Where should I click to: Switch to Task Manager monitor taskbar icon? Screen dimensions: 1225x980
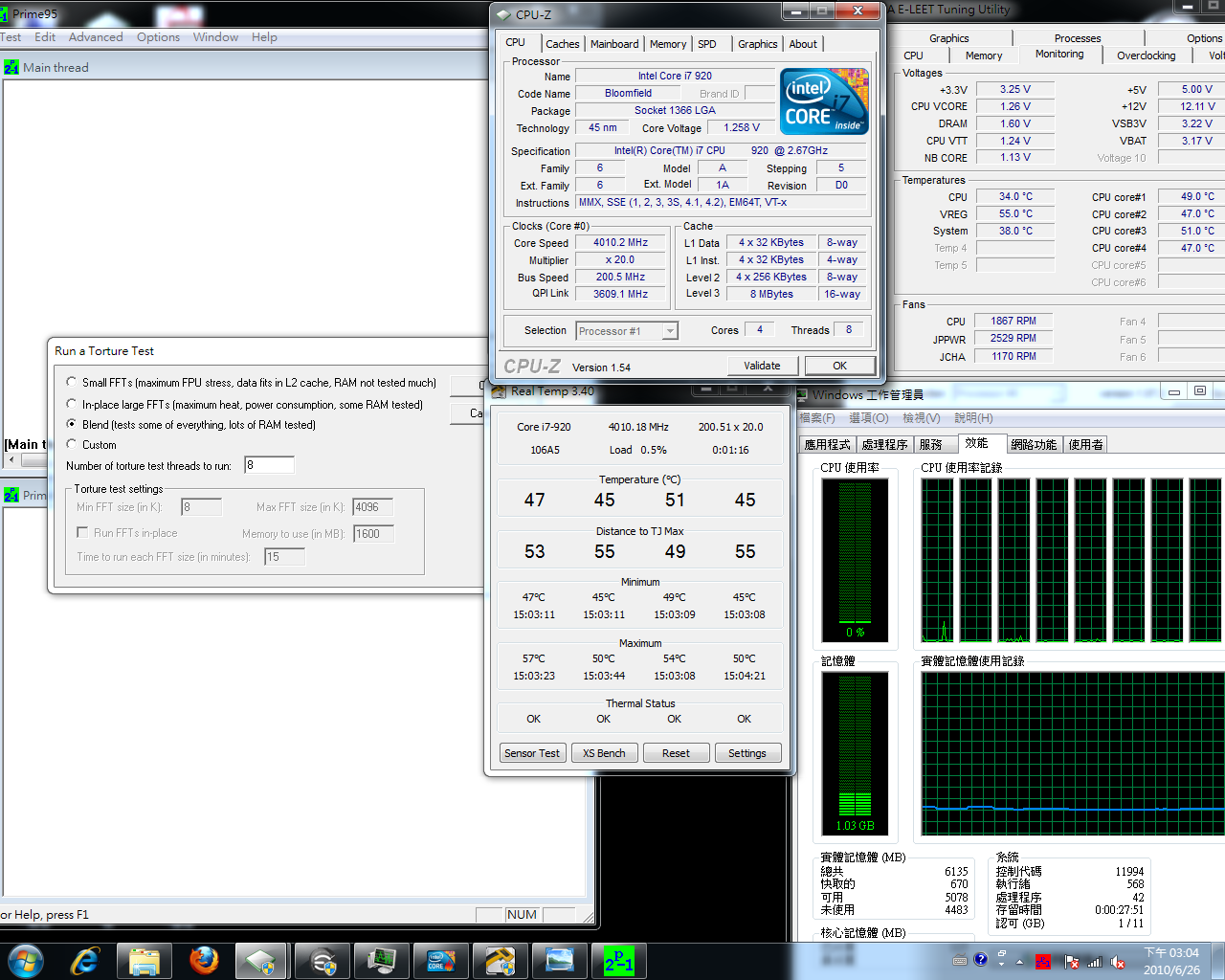coord(381,960)
